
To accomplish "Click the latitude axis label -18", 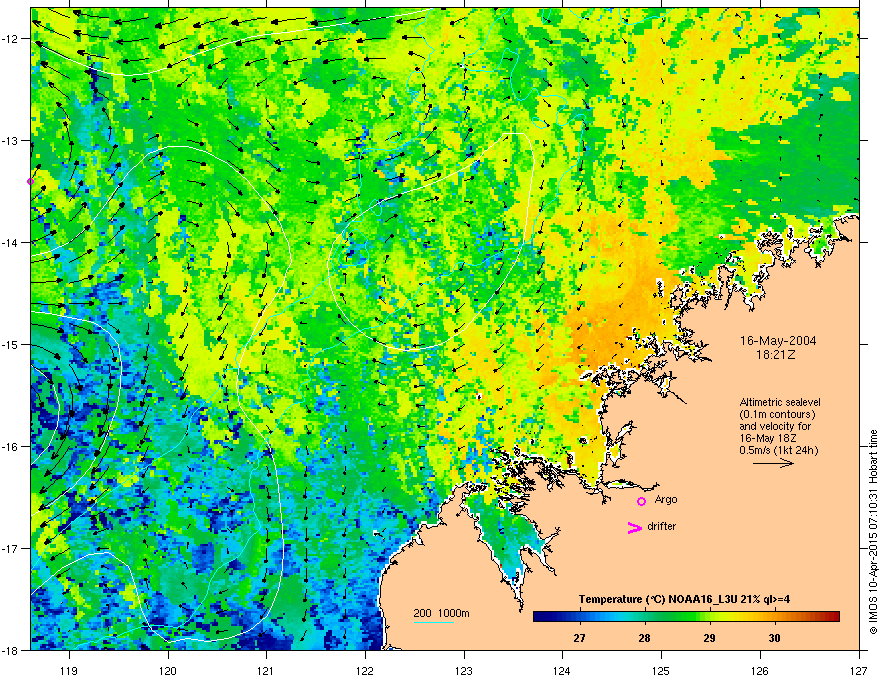I will 11,650.
